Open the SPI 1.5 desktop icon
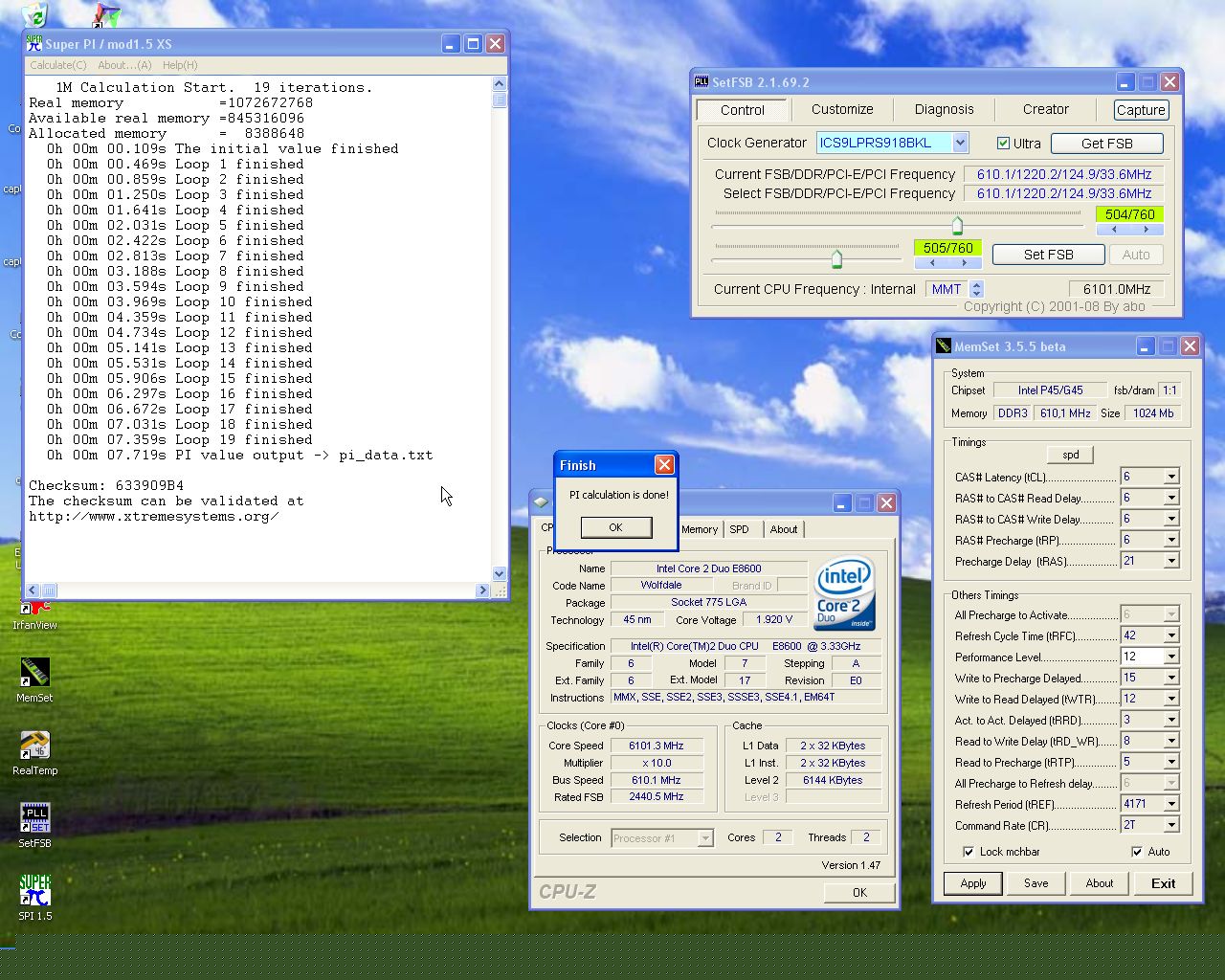This screenshot has width=1225, height=980. (x=34, y=891)
